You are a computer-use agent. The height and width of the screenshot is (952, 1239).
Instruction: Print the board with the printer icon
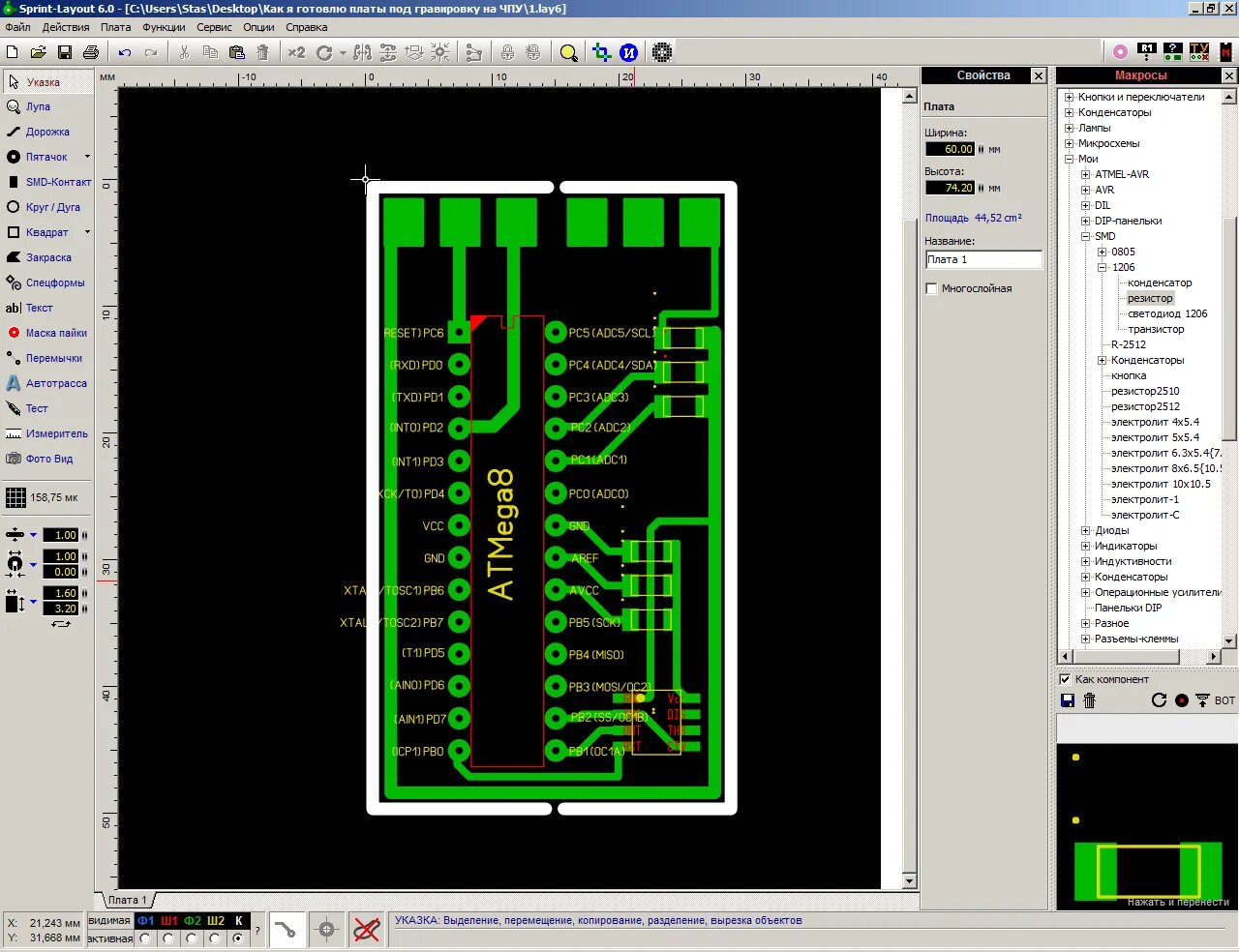coord(91,52)
